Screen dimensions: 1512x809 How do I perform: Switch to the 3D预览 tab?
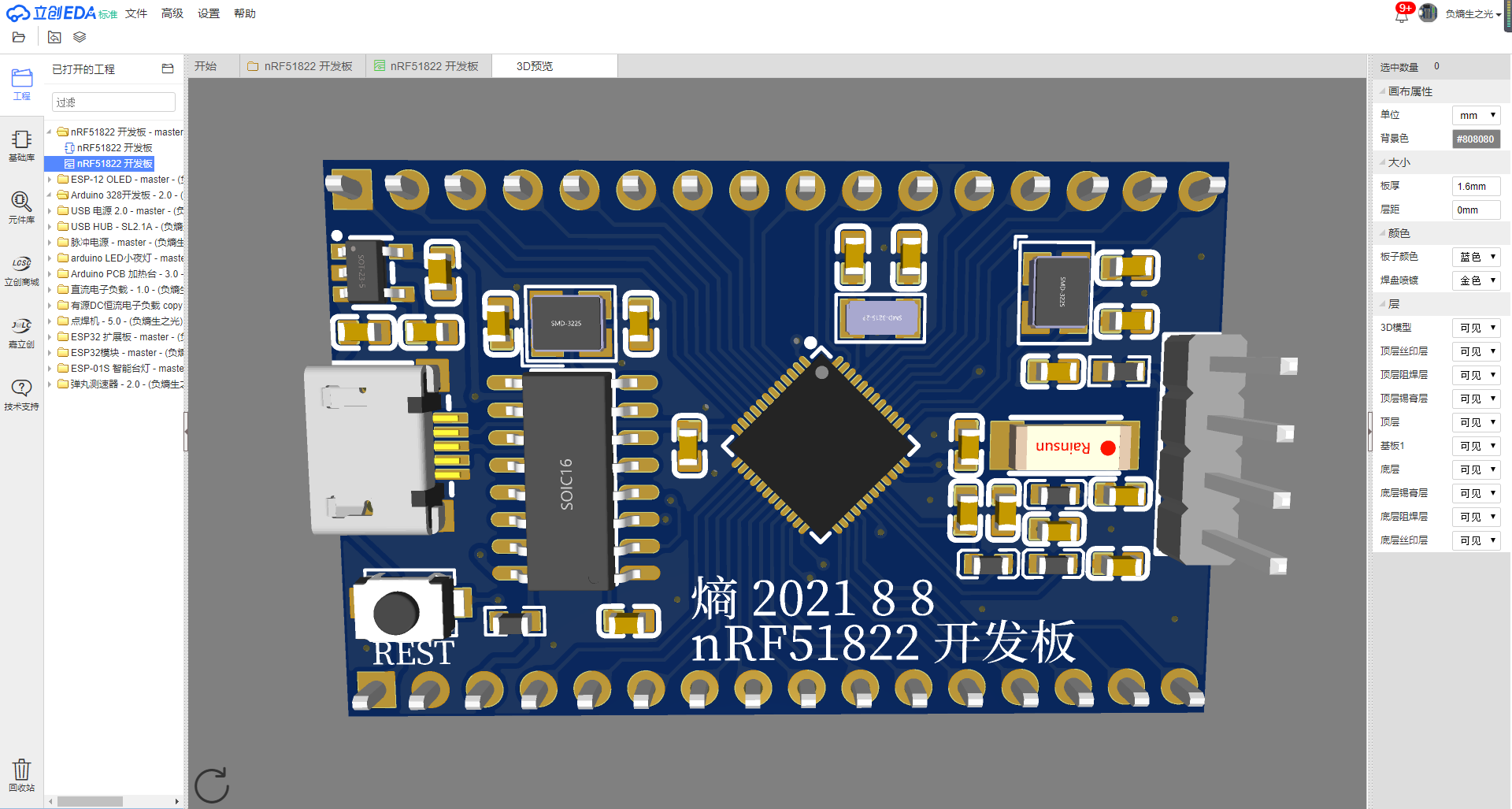click(x=554, y=66)
